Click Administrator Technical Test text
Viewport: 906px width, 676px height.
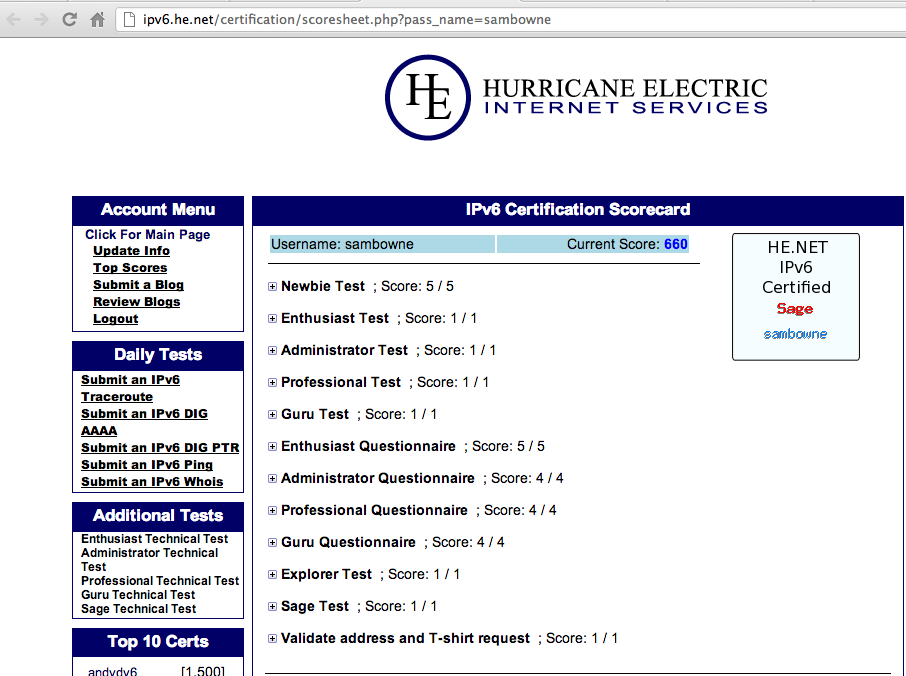pos(149,560)
